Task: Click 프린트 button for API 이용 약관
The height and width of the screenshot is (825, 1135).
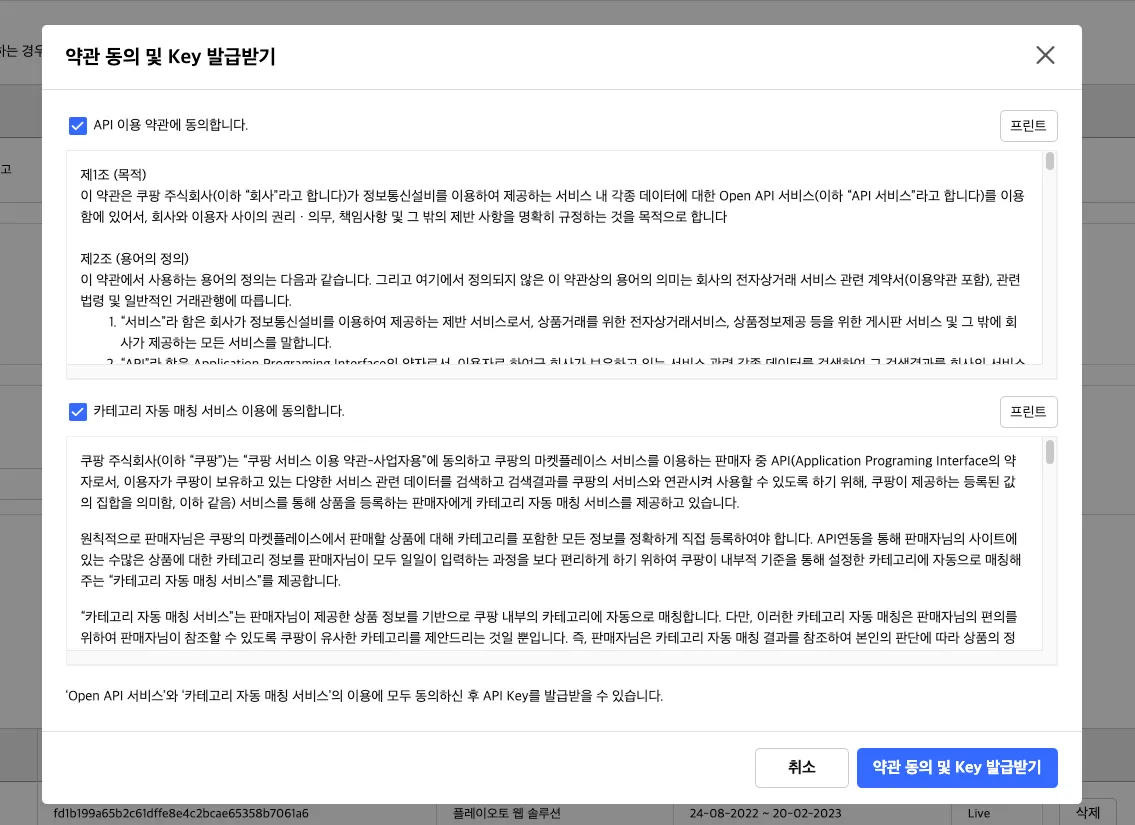Action: (x=1028, y=126)
